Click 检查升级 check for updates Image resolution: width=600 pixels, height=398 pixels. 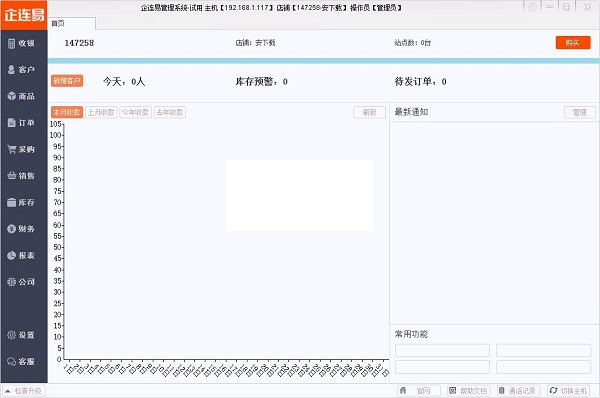[x=23, y=391]
